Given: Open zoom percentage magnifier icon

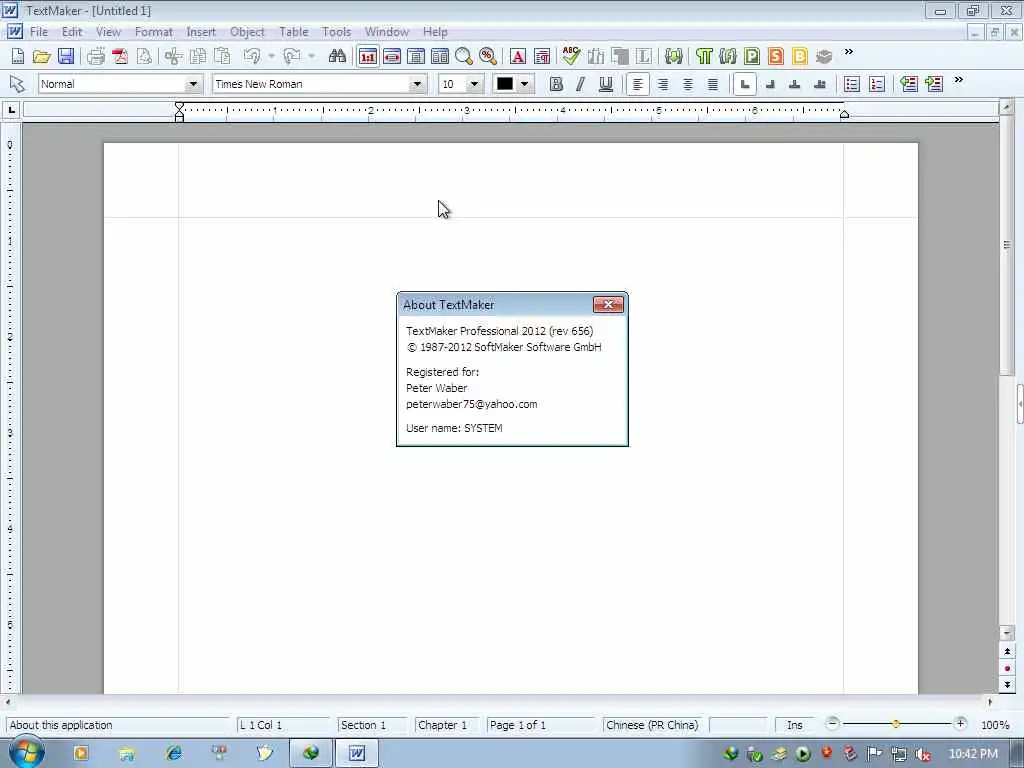Looking at the screenshot, I should pyautogui.click(x=488, y=57).
